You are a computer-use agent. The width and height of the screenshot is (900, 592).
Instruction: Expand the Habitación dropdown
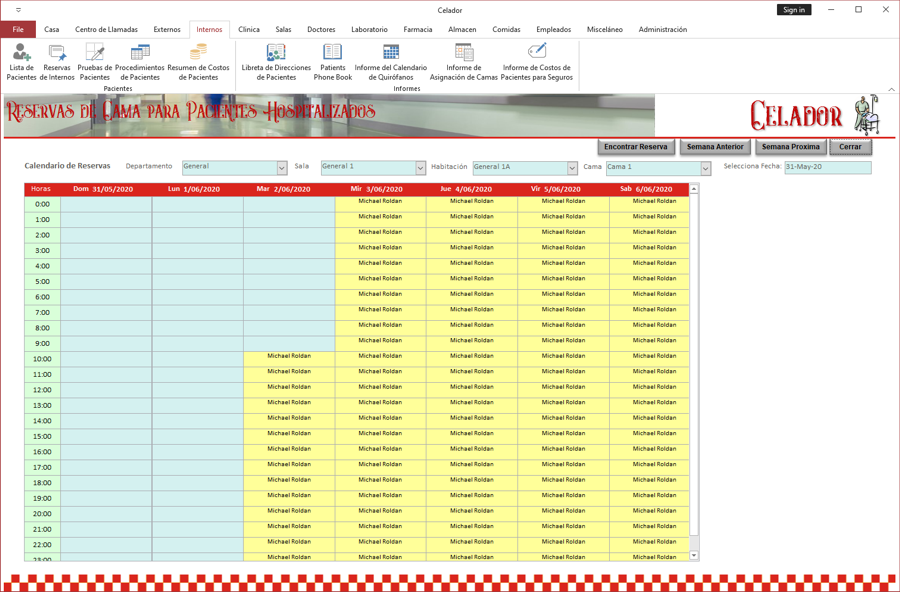point(572,167)
